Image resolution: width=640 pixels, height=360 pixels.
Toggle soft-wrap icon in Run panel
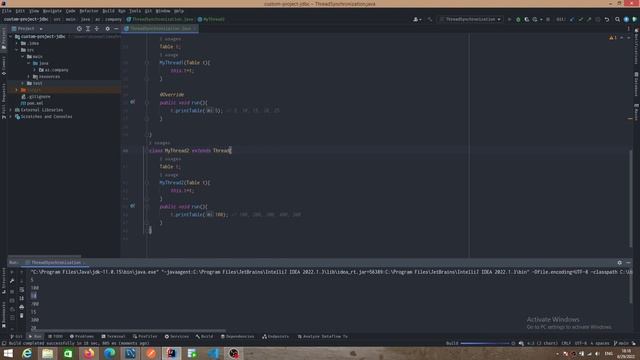pos(22,289)
